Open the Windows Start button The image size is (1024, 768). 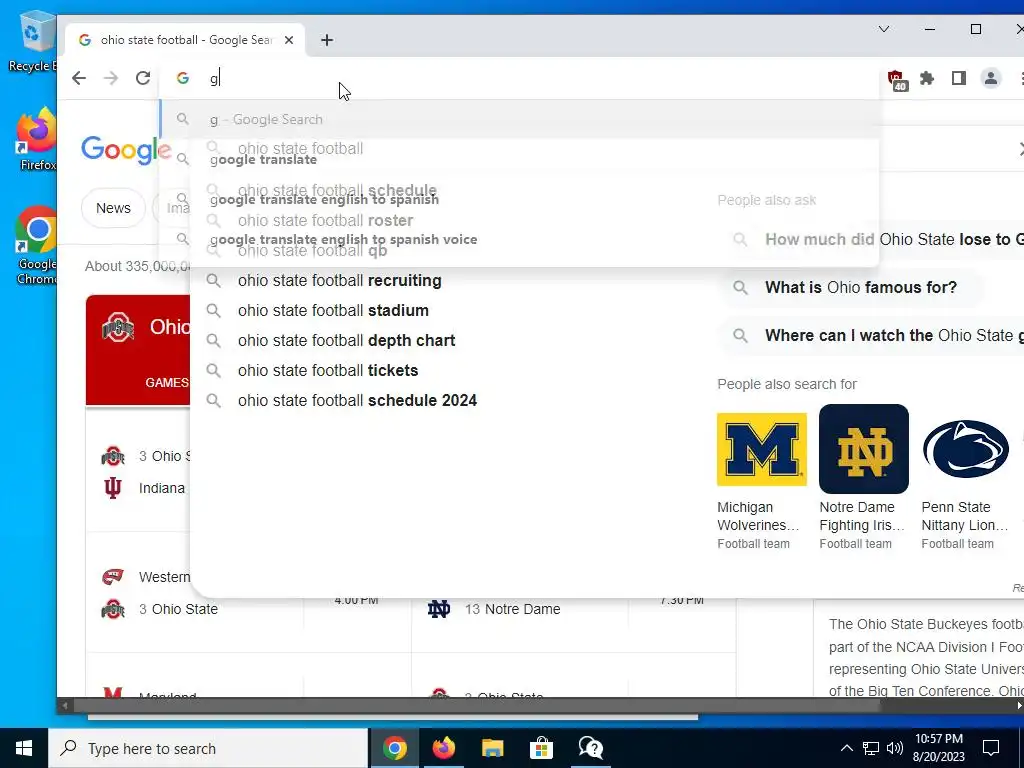click(24, 748)
